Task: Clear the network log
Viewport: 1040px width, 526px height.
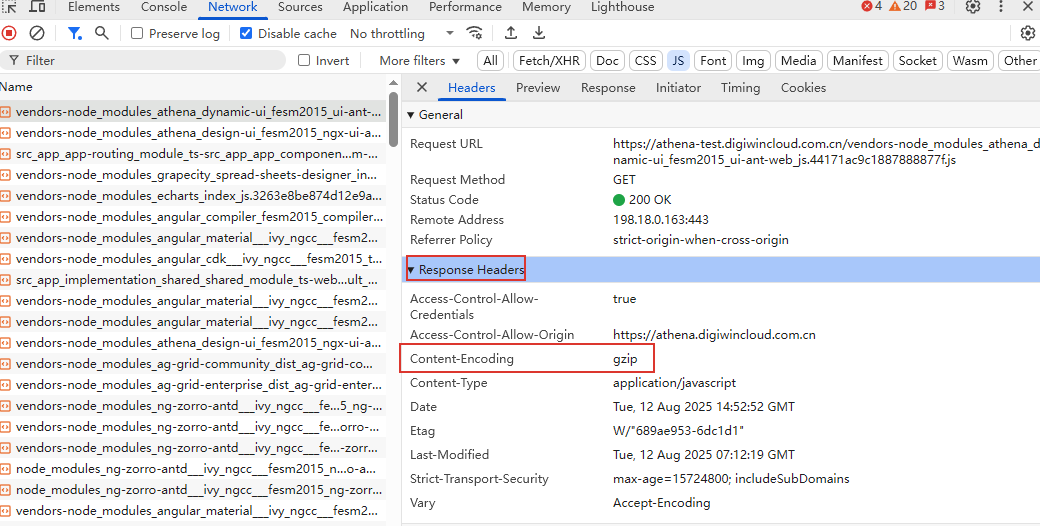Action: [x=37, y=33]
